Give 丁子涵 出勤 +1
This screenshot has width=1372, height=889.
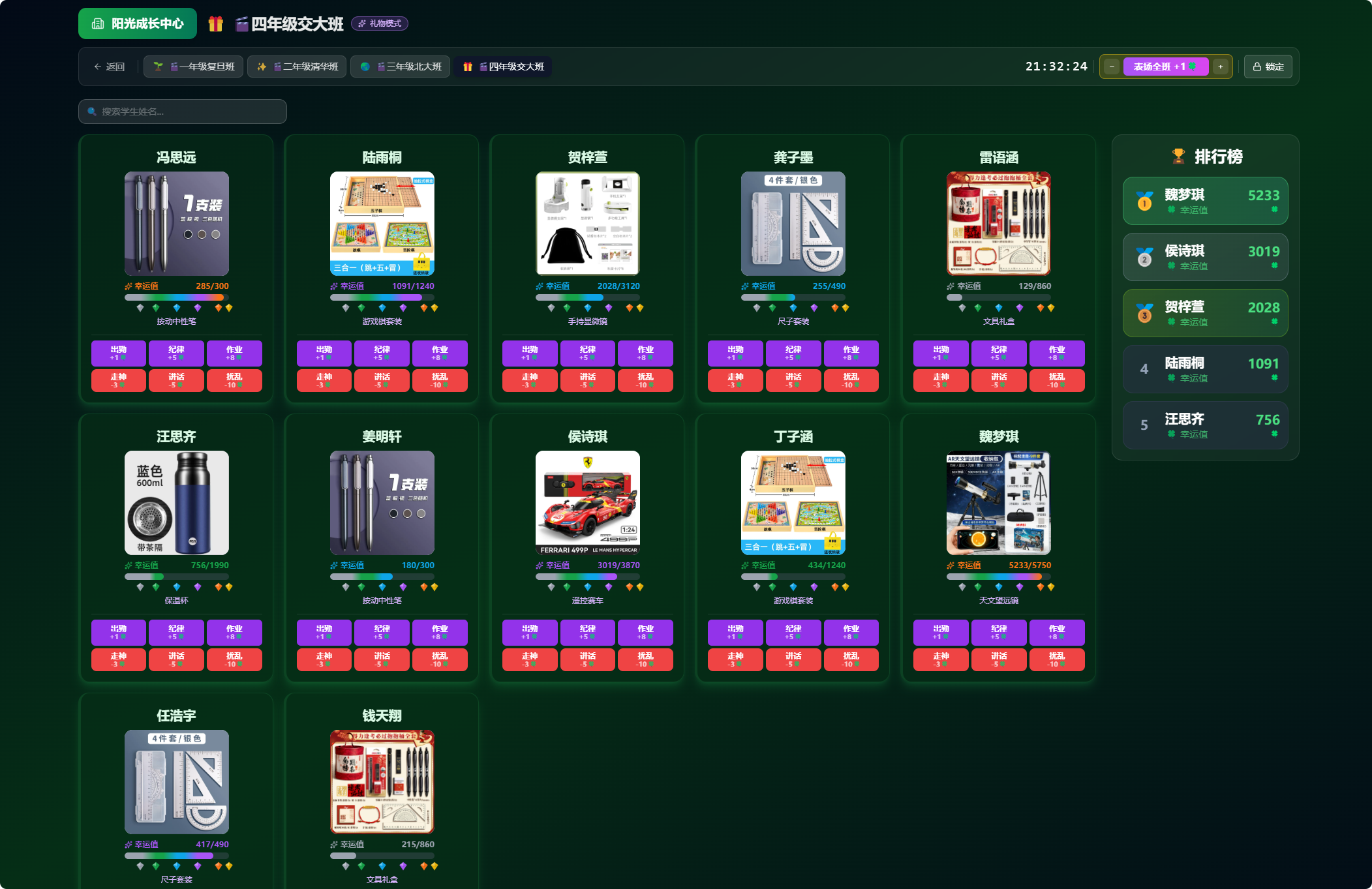pyautogui.click(x=735, y=632)
